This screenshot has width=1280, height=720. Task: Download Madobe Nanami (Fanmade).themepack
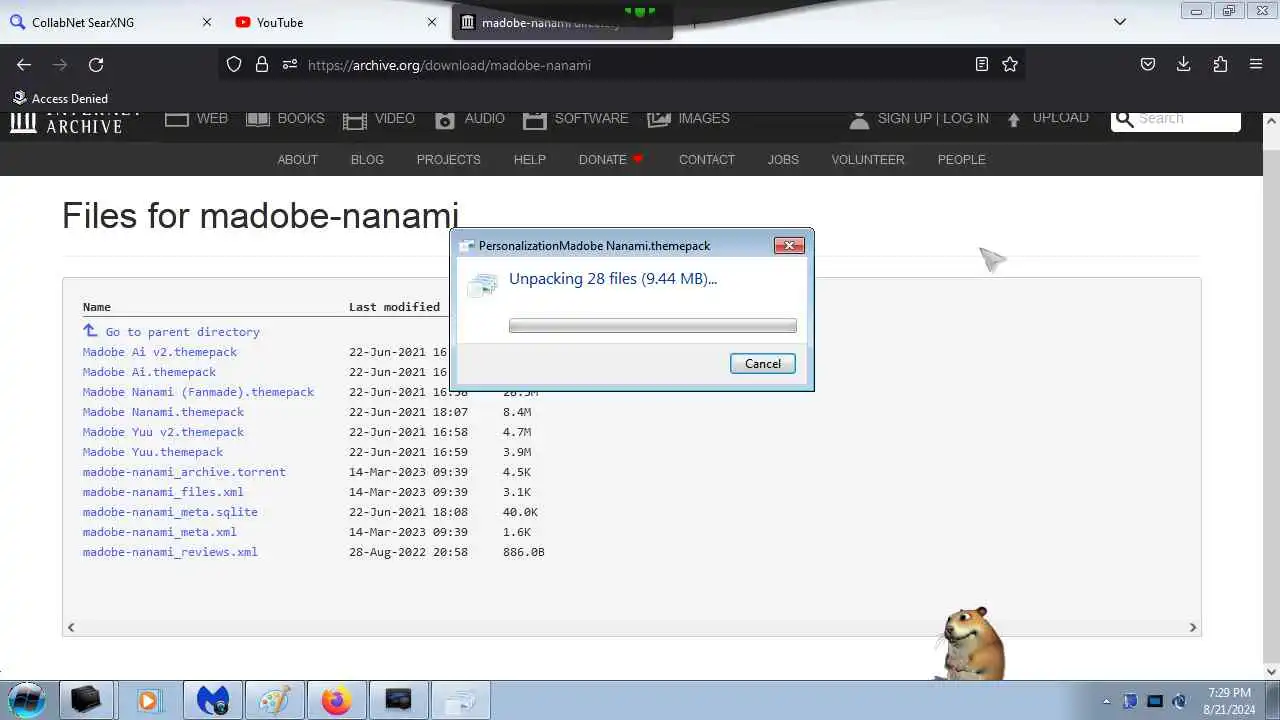(198, 392)
